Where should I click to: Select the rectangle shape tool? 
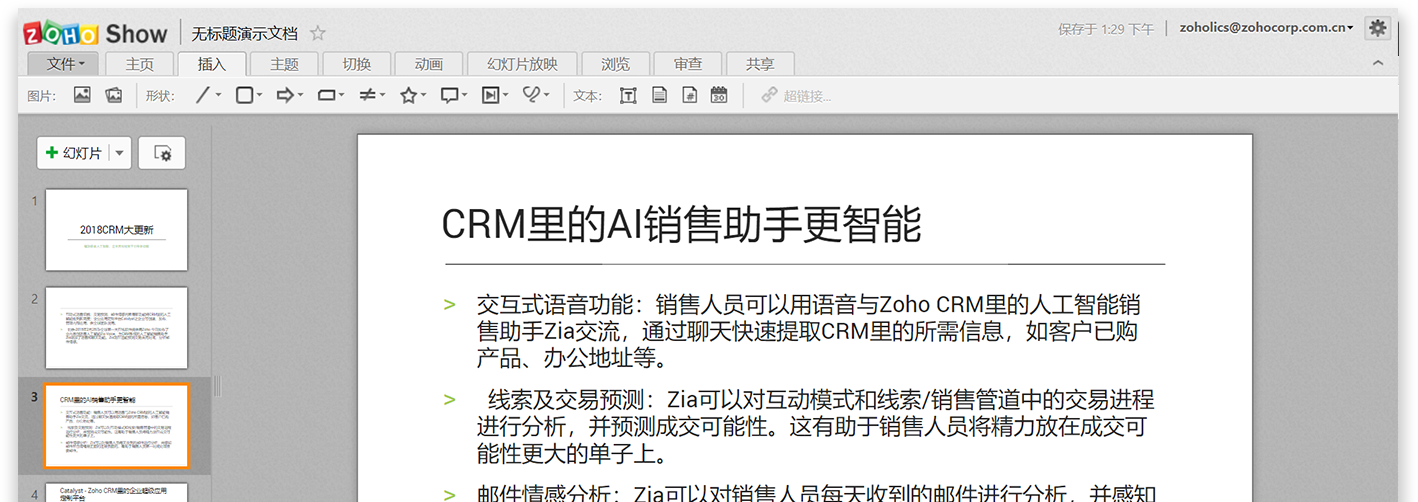coord(244,95)
